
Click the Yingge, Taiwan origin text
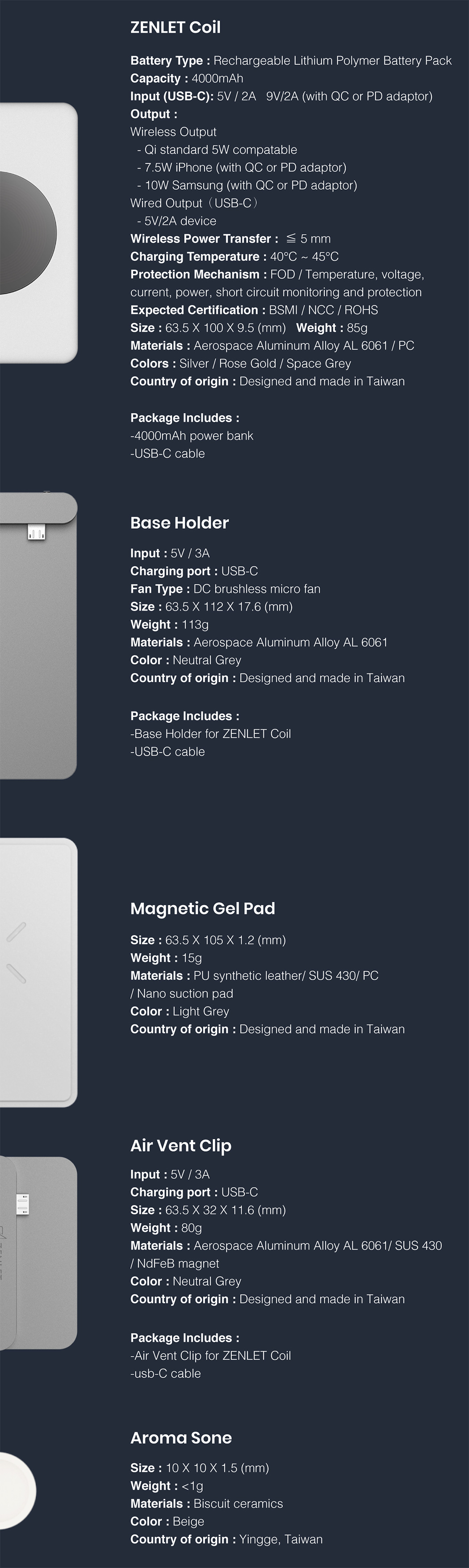(281, 1539)
